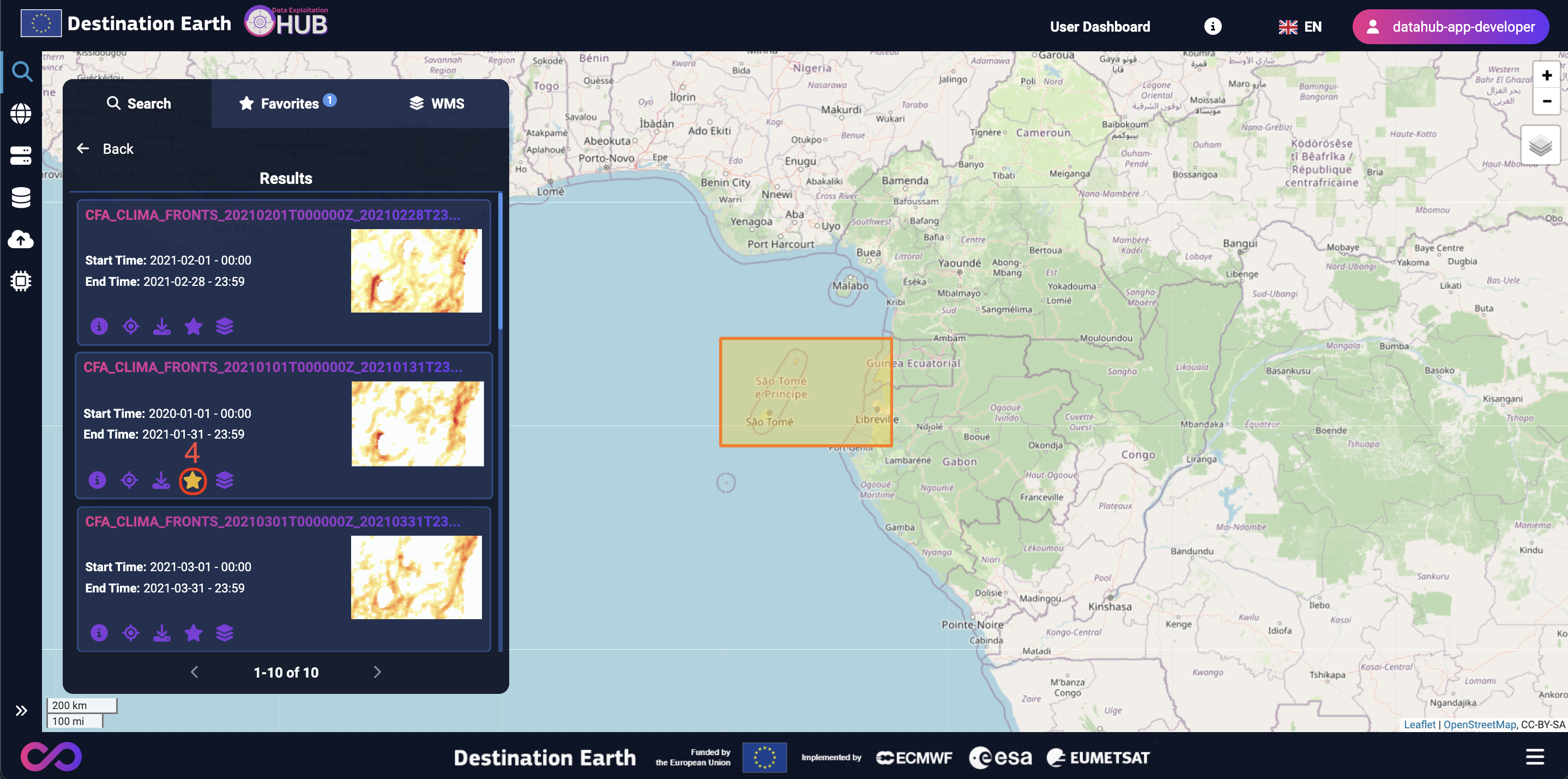Zoom in the map

tap(1546, 75)
